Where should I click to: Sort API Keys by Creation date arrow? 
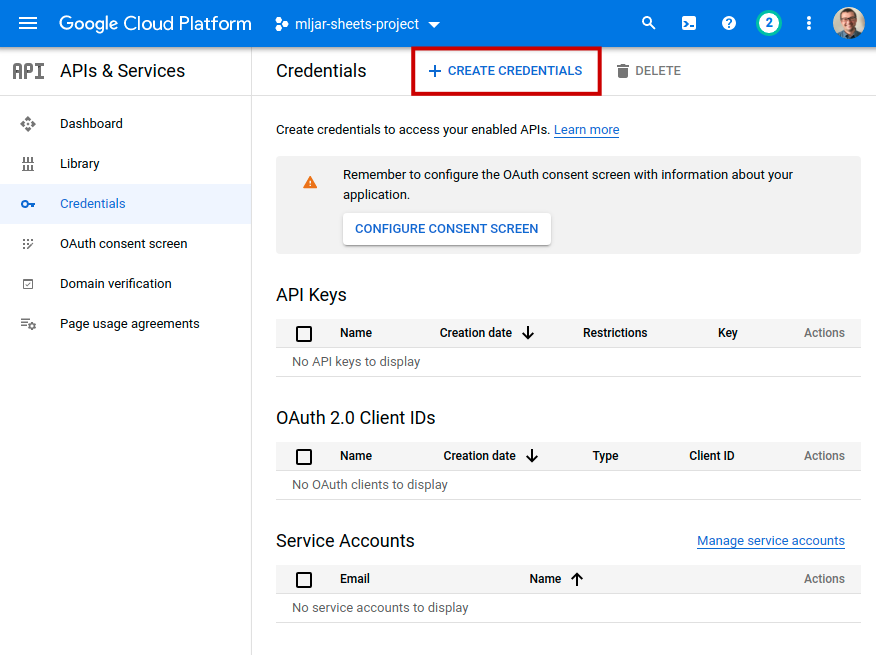pos(528,333)
